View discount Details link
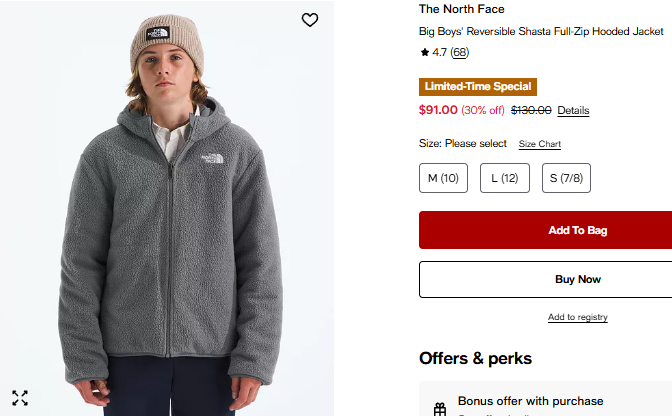The image size is (672, 416). (573, 110)
